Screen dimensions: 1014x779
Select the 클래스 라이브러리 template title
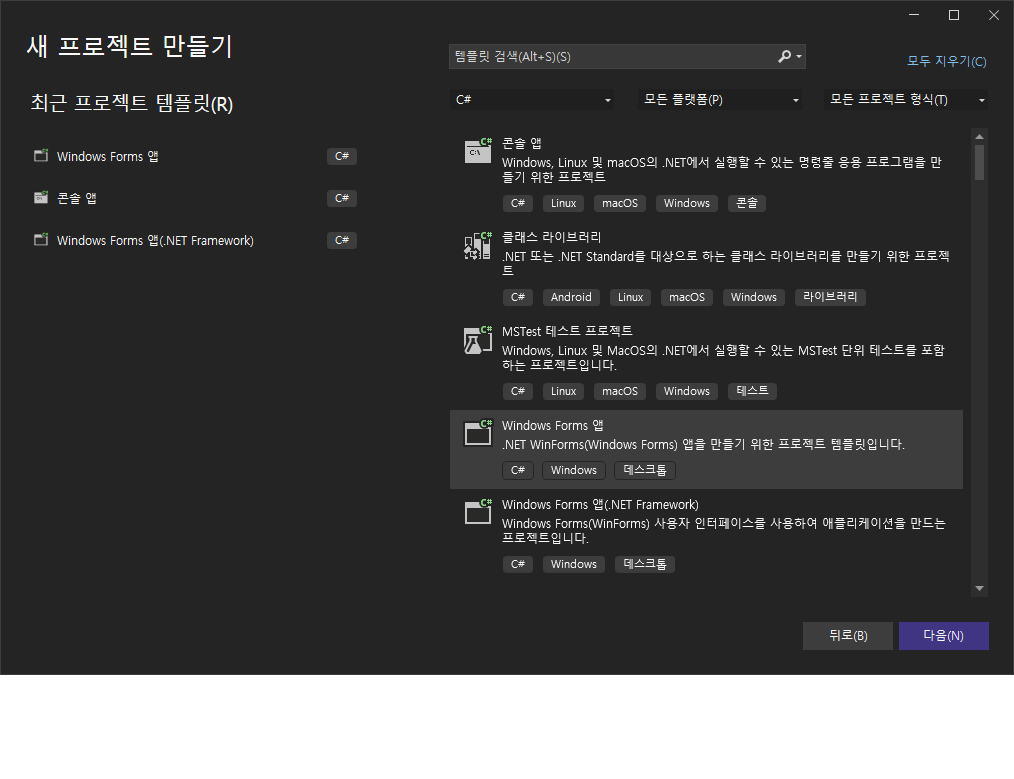(552, 237)
